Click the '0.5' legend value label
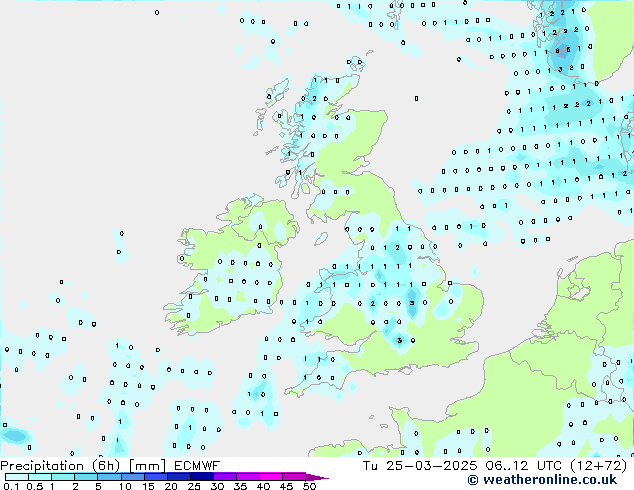634x490 pixels. [34, 486]
